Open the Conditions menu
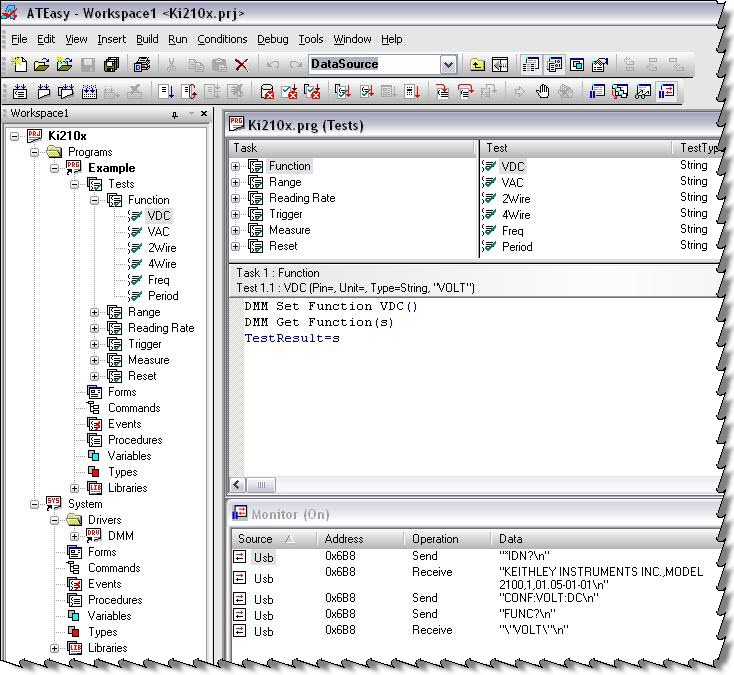Viewport: 734px width, 675px height. [222, 39]
